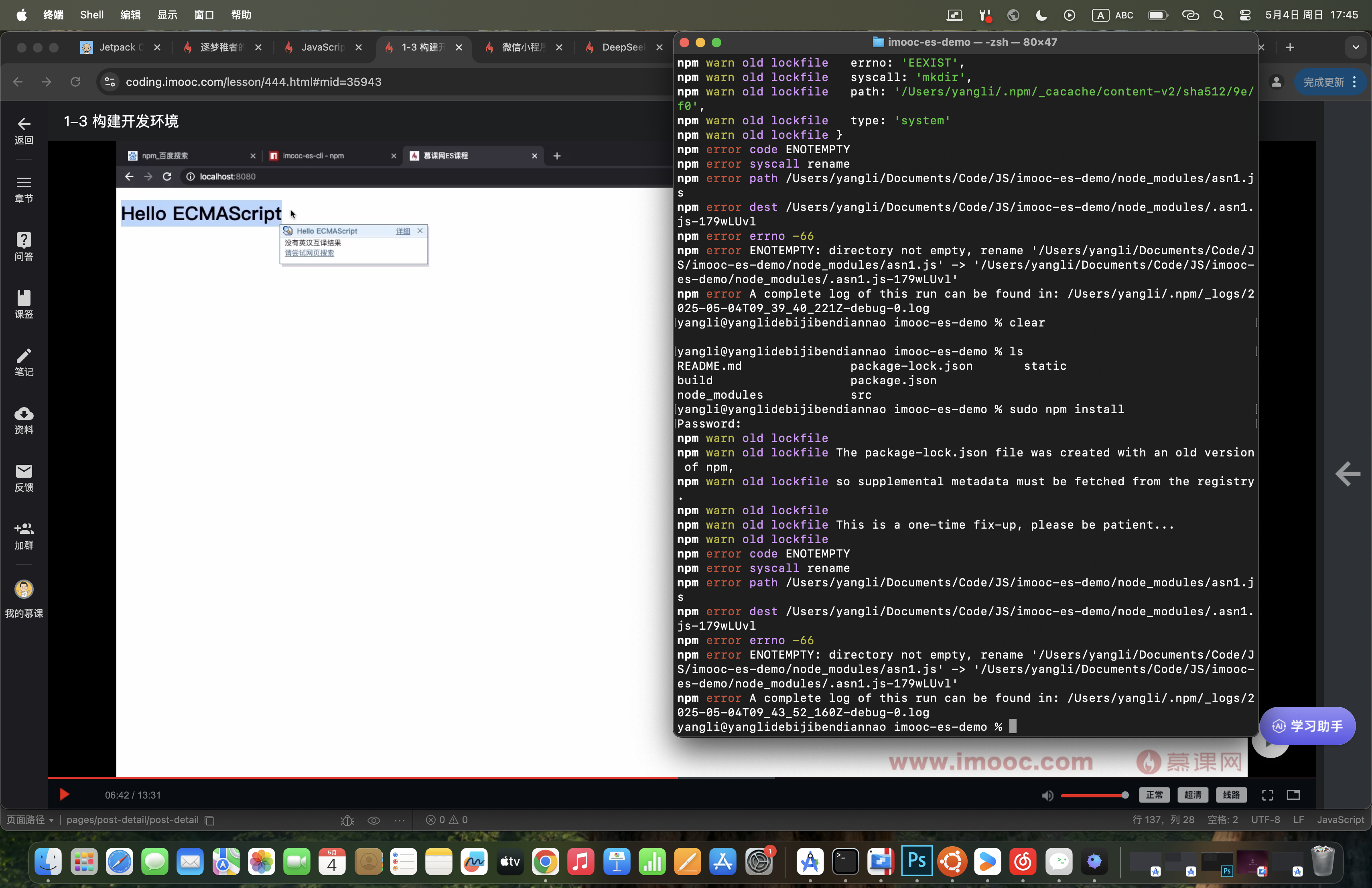The height and width of the screenshot is (888, 1372).
Task: Click the LF line ending indicator
Action: (1298, 819)
